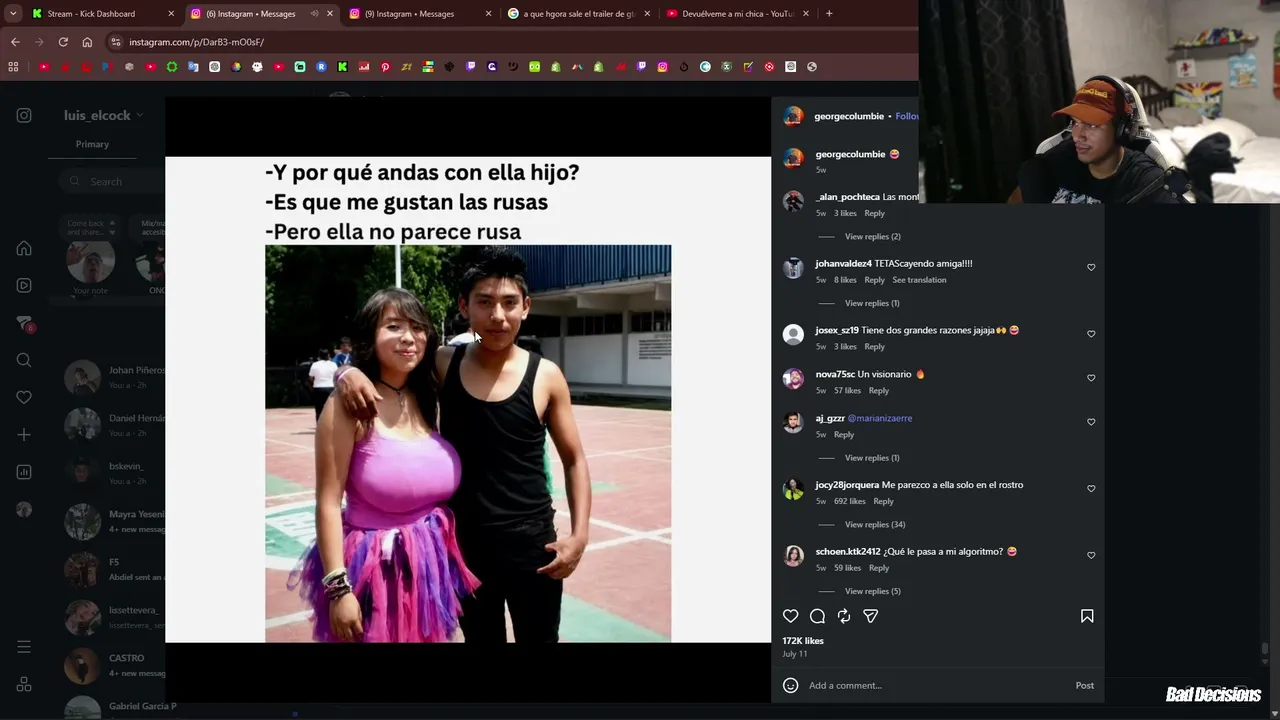This screenshot has height=720, width=1280.
Task: Open the dashboard chart icon in the sidebar
Action: coord(24,472)
